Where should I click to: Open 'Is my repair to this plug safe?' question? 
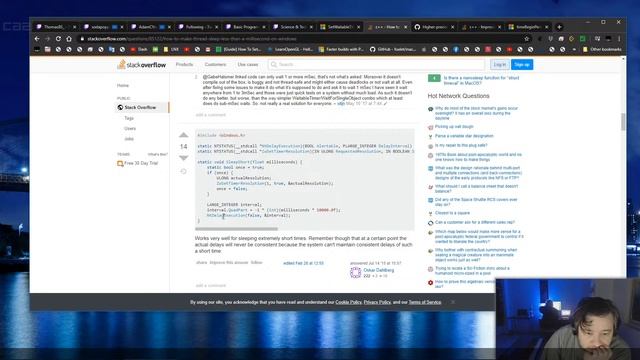461,145
